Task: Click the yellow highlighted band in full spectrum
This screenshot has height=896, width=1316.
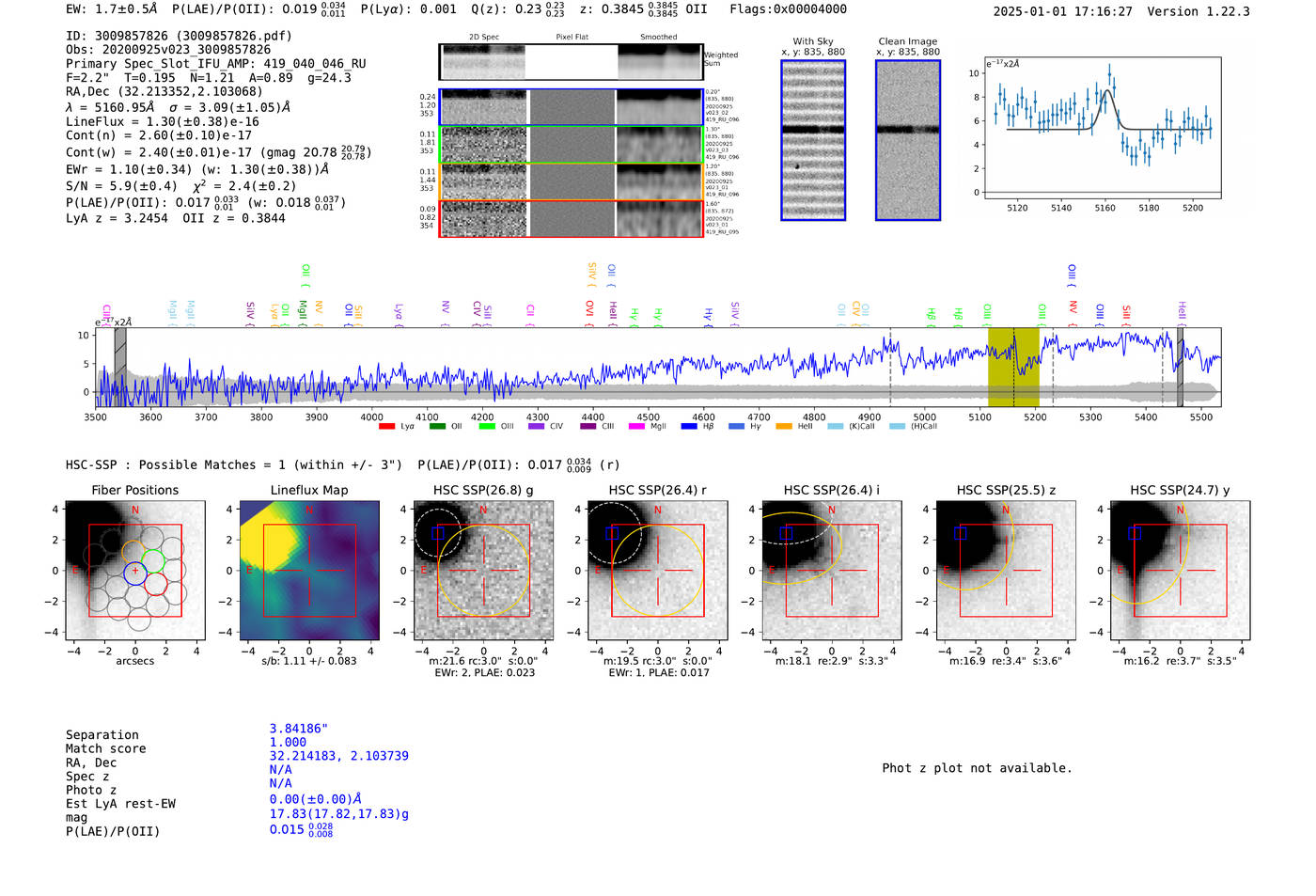Action: point(1013,367)
